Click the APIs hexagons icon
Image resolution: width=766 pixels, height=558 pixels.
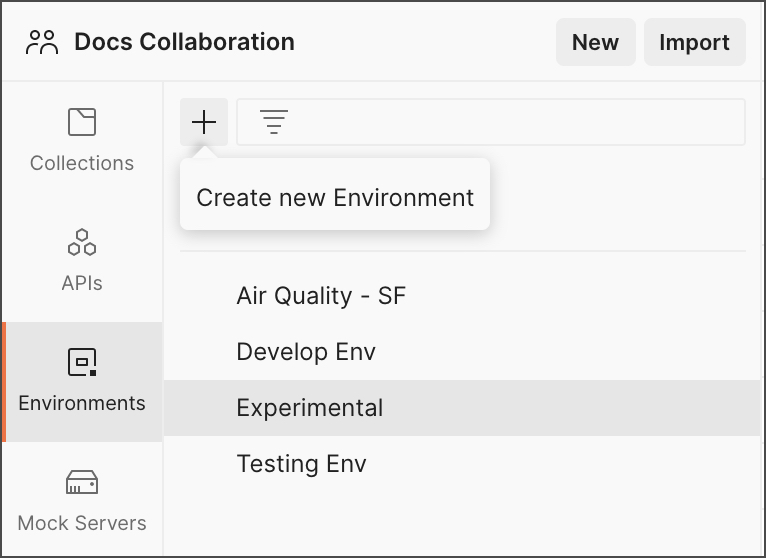coord(82,242)
